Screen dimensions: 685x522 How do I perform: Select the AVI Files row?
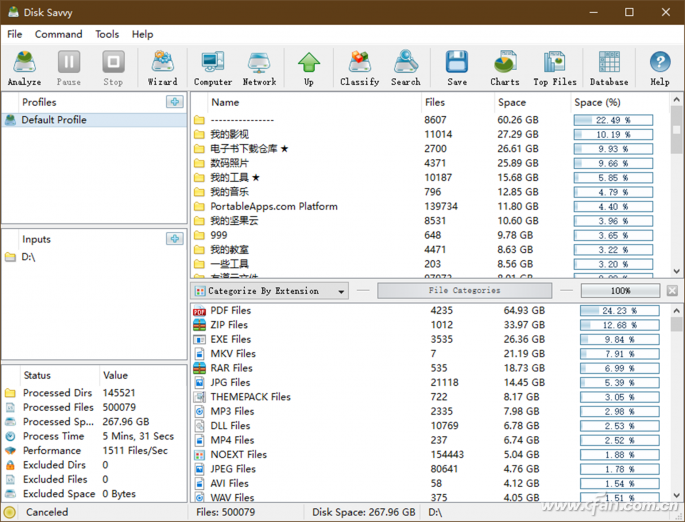pos(430,484)
